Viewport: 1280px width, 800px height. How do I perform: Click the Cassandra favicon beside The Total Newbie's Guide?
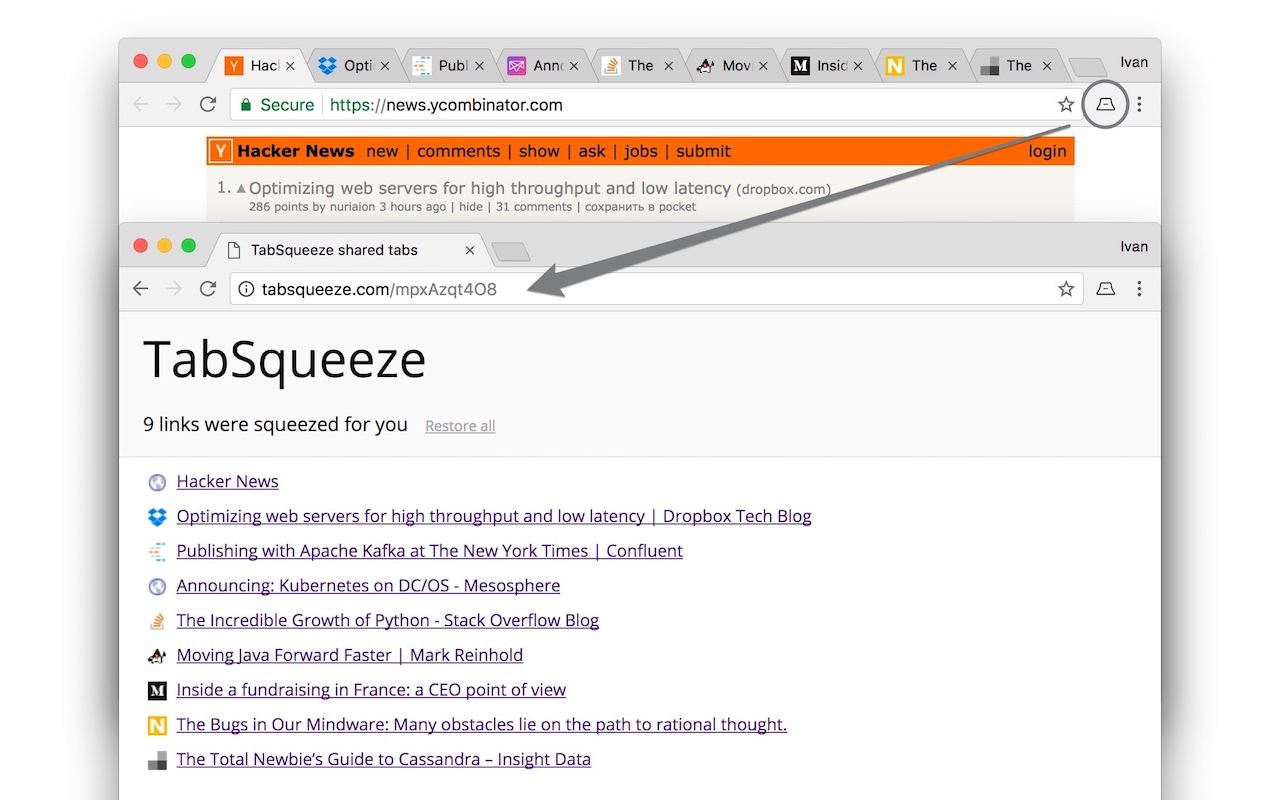[157, 760]
